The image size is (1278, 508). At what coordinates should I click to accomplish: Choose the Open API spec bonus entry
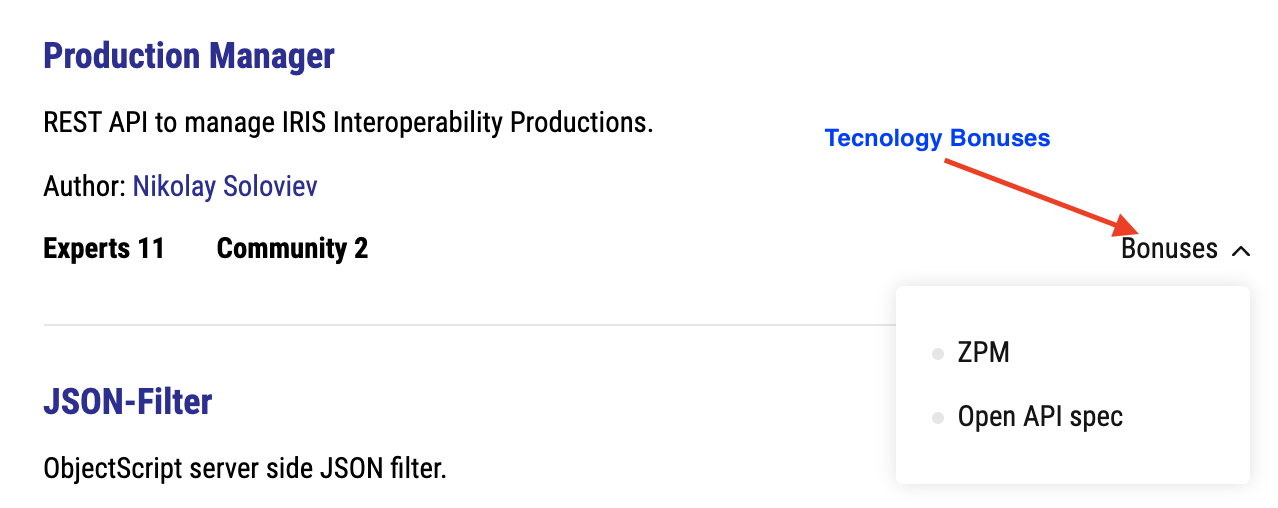click(1040, 417)
